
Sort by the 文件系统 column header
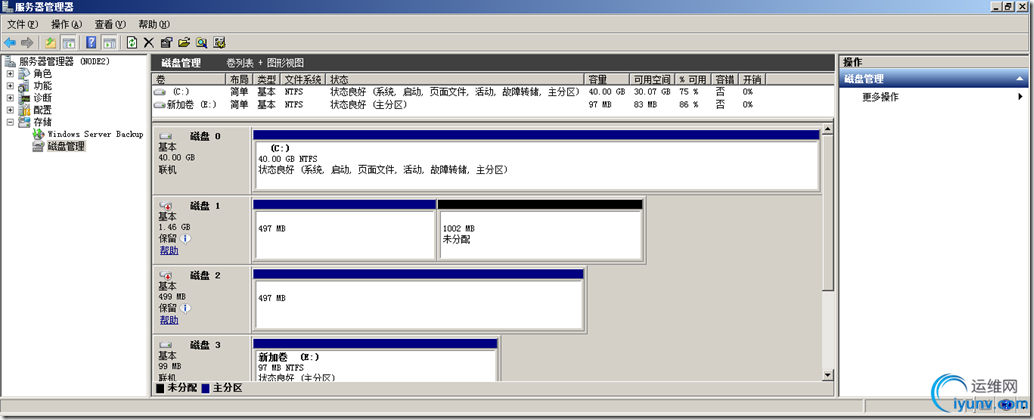303,79
